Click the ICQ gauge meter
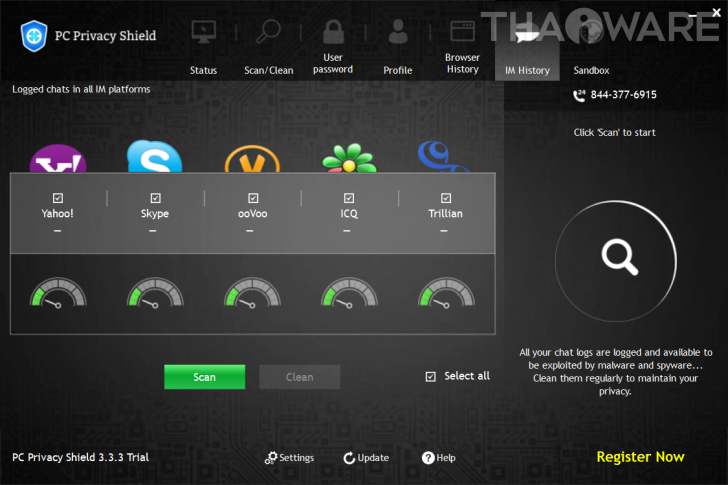This screenshot has width=728, height=485. pyautogui.click(x=349, y=292)
